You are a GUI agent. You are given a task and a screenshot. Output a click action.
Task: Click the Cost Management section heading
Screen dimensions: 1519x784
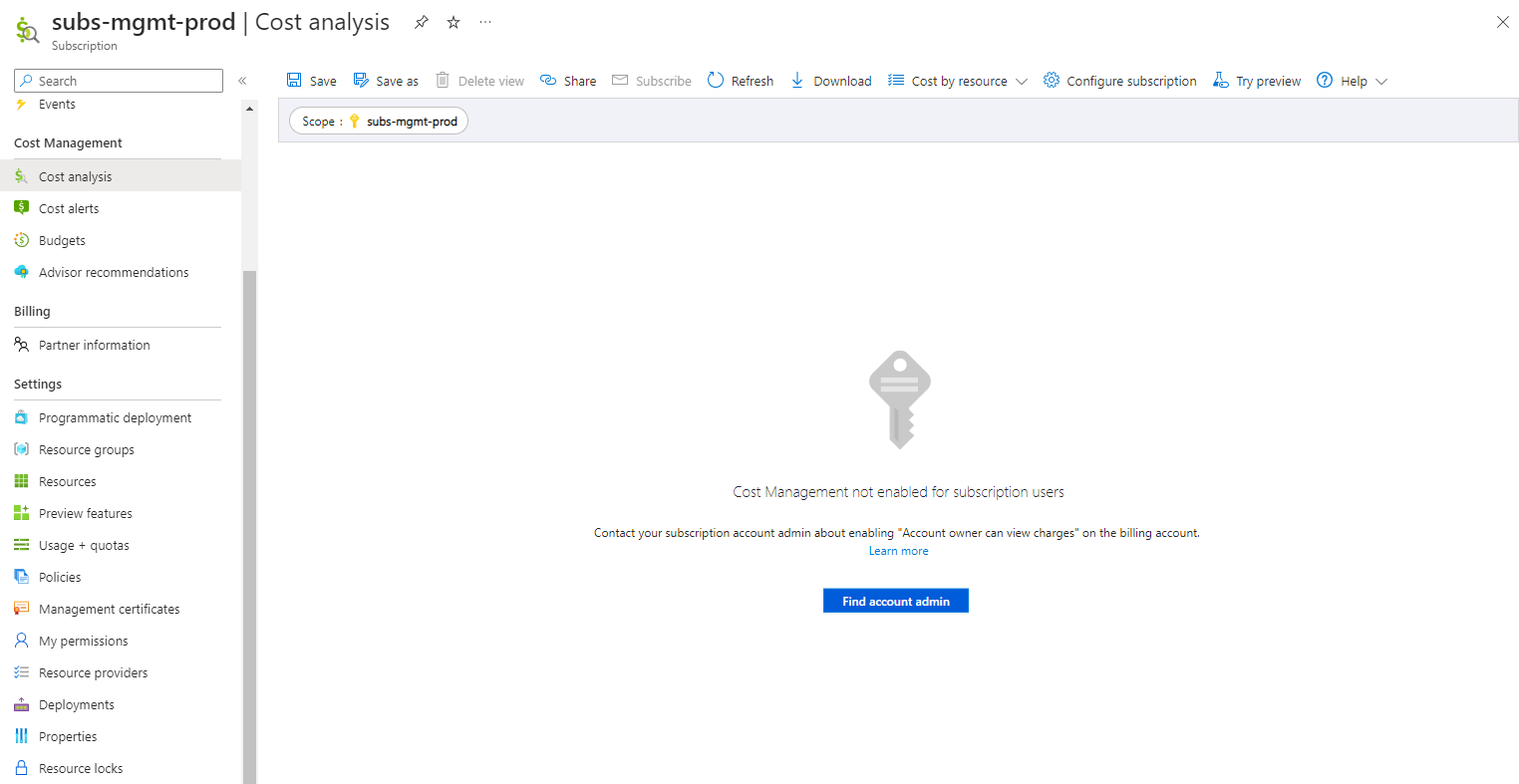pyautogui.click(x=68, y=143)
